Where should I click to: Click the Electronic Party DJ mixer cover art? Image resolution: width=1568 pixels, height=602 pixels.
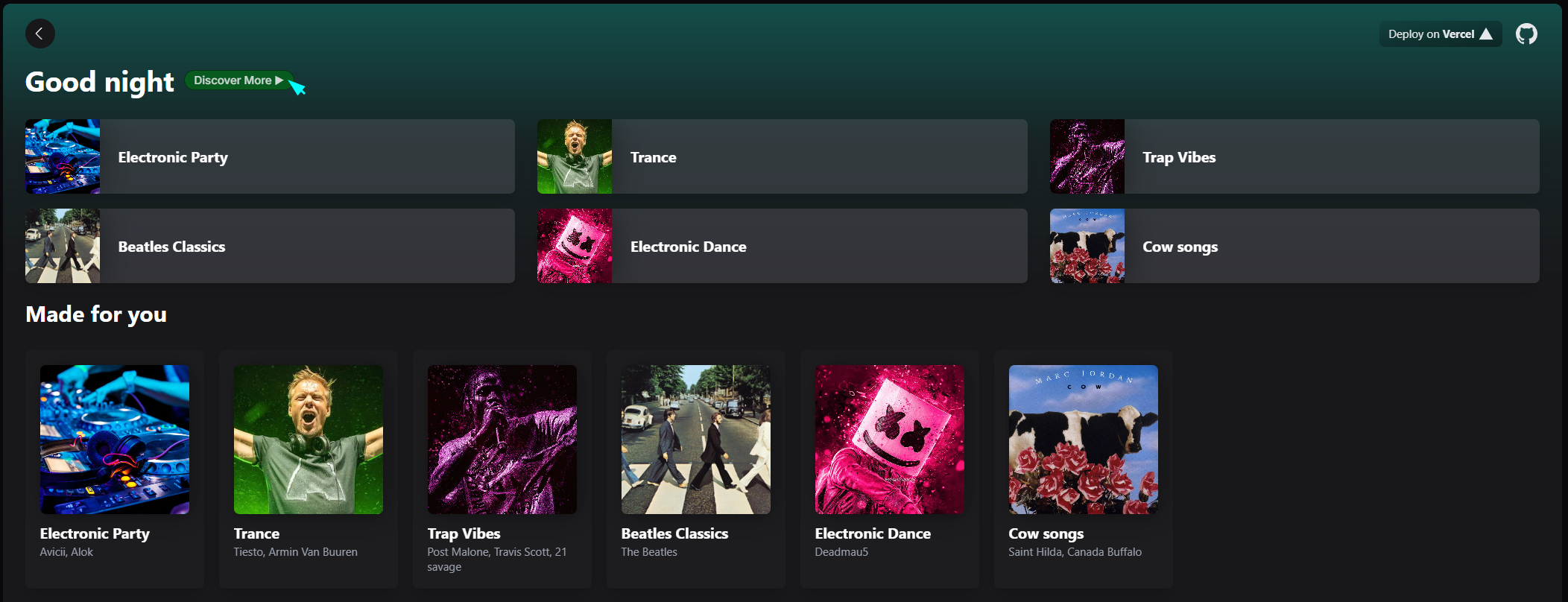click(x=115, y=440)
